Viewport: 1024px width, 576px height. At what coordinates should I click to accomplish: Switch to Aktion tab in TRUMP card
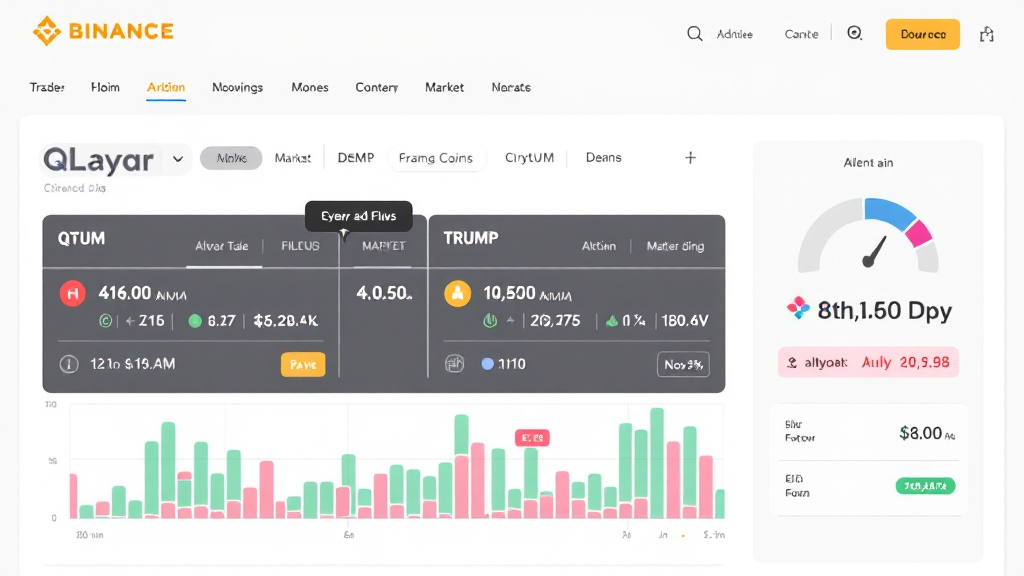(x=598, y=246)
